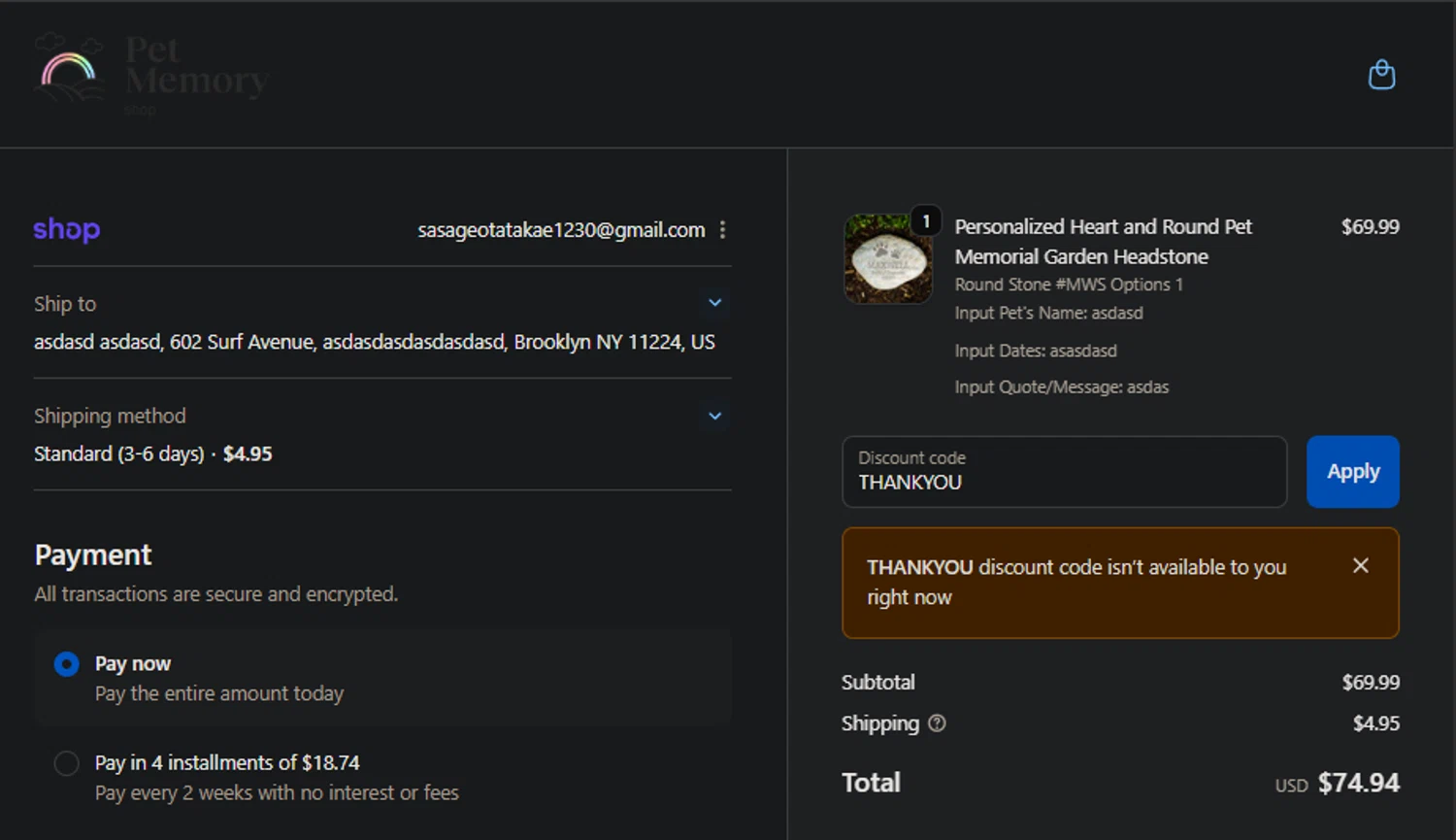
Task: Click the Subtotal amount $69.99
Action: point(1371,683)
